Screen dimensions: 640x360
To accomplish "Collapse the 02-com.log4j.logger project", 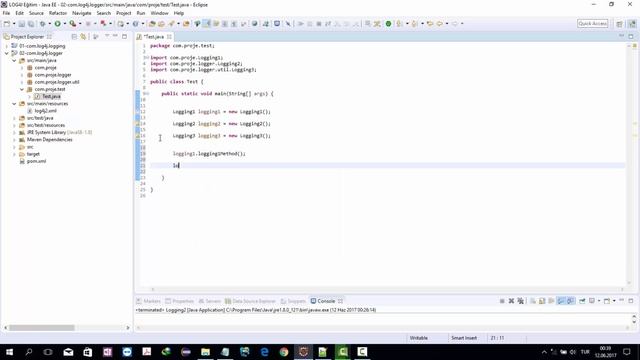I will (7, 53).
